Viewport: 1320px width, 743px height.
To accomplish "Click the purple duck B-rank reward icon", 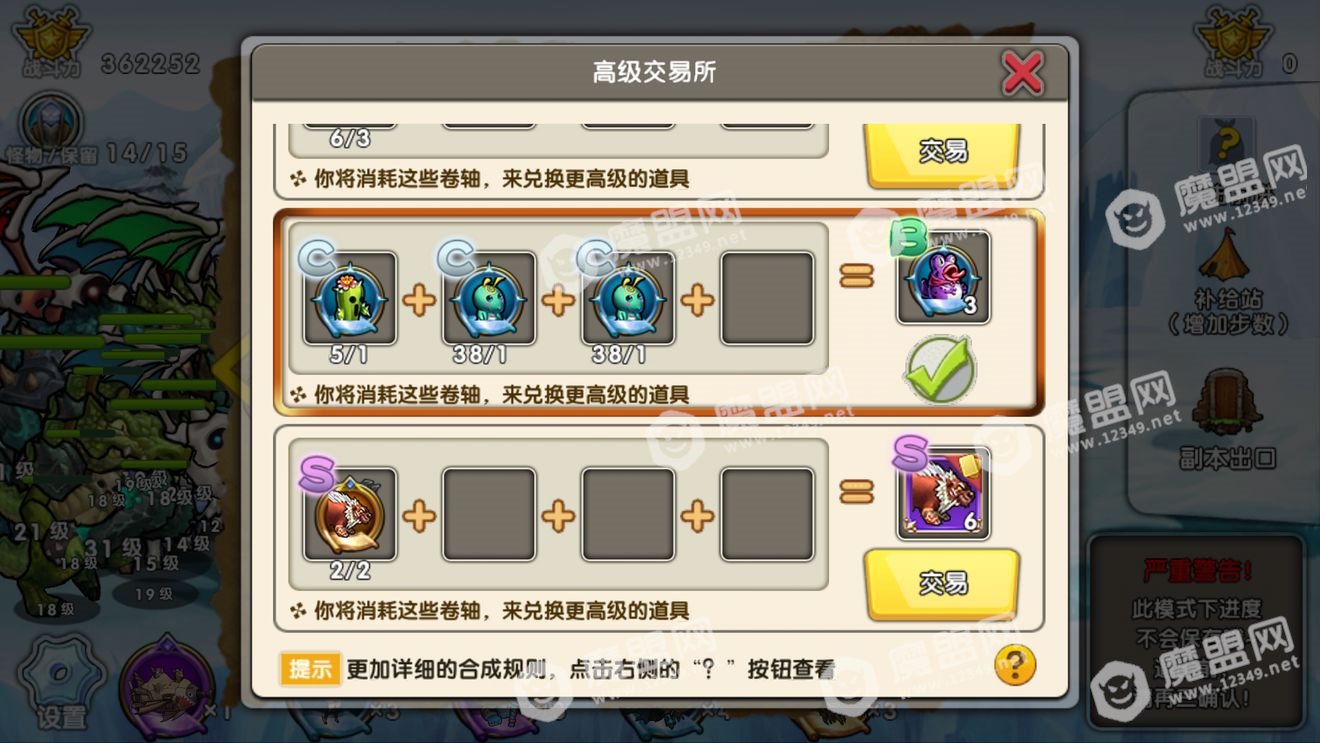I will [943, 277].
